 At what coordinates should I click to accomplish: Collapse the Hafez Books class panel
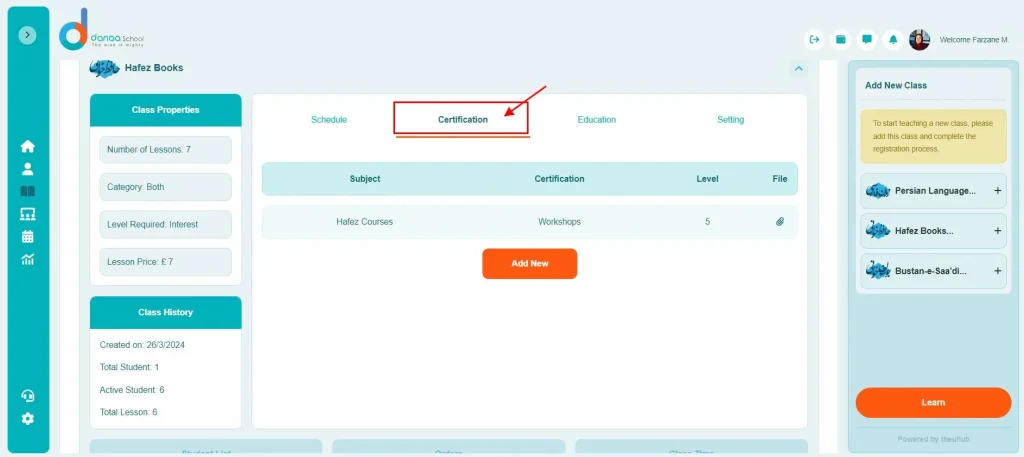tap(798, 68)
